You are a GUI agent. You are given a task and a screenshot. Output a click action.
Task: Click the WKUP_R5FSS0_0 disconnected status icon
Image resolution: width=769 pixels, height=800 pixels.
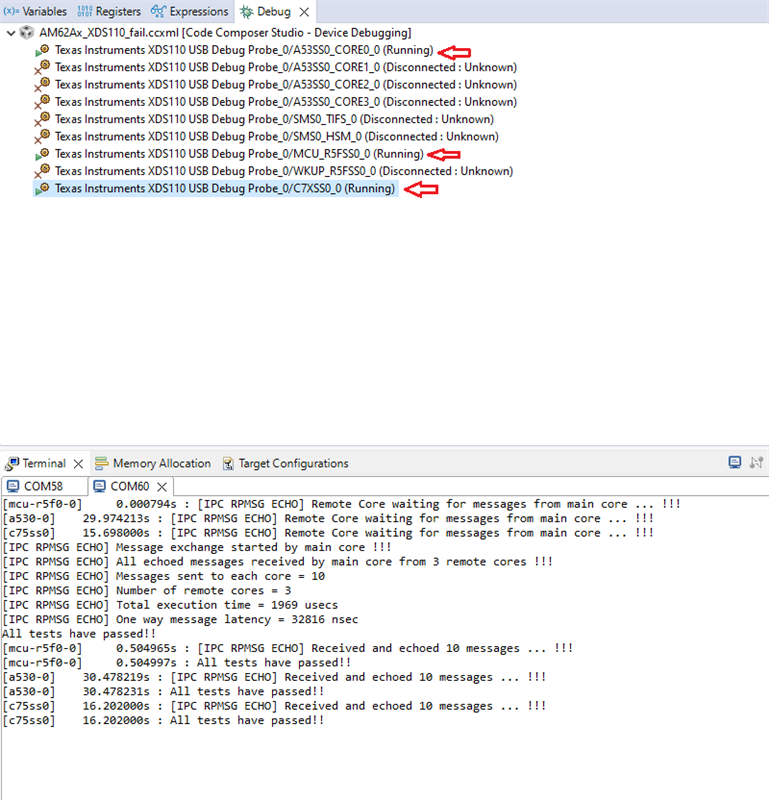click(42, 172)
